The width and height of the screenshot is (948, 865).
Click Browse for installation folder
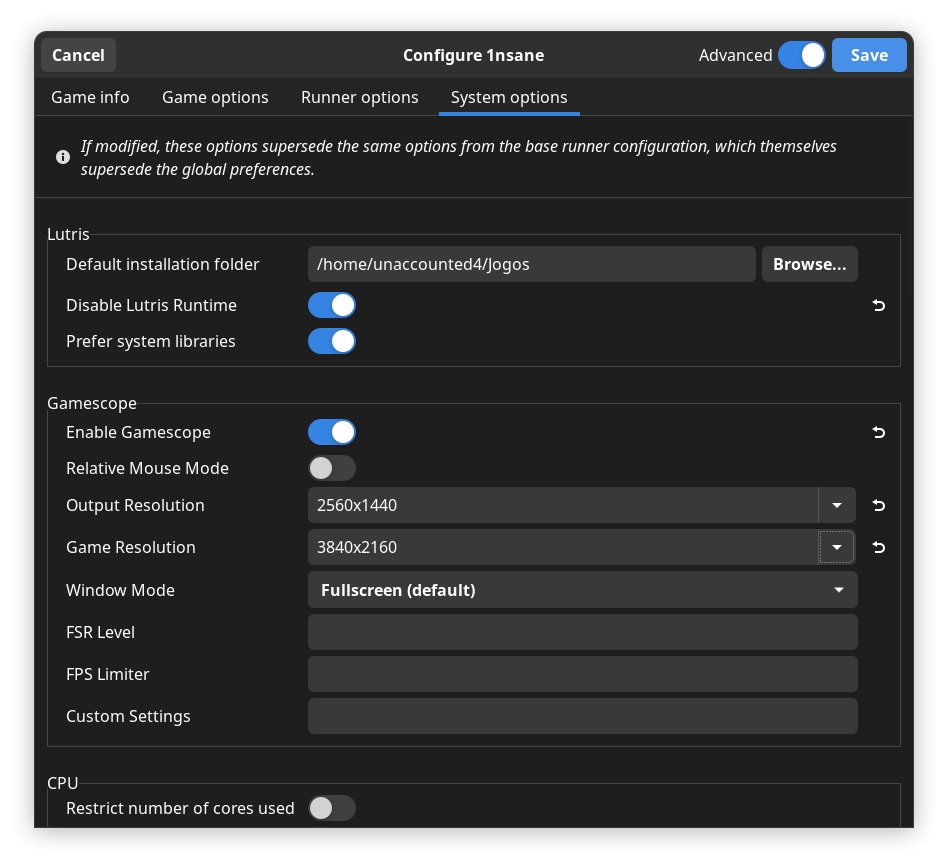[810, 264]
